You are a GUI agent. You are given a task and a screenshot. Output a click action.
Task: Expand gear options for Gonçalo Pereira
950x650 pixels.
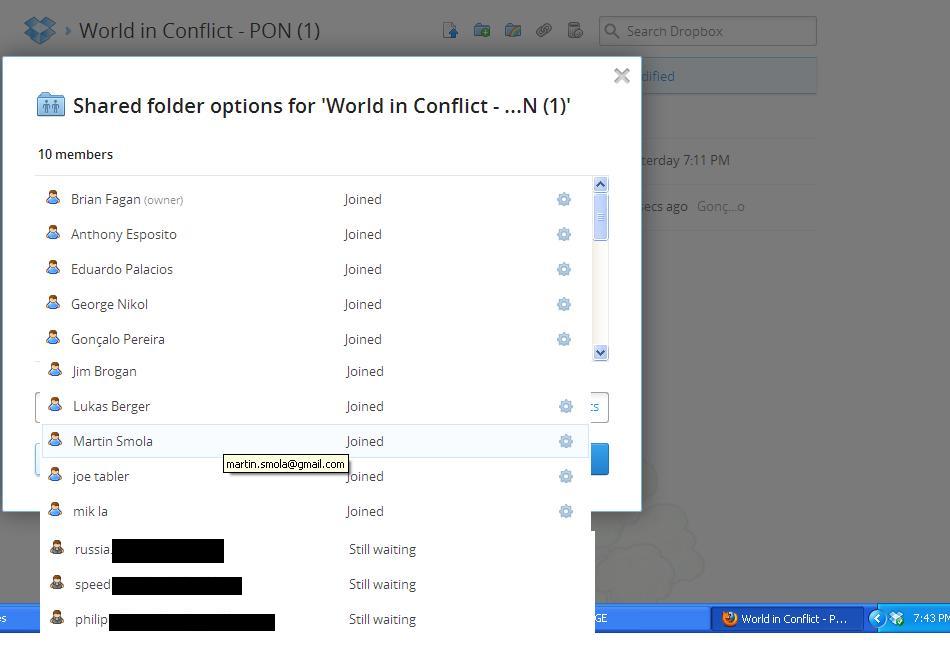564,339
